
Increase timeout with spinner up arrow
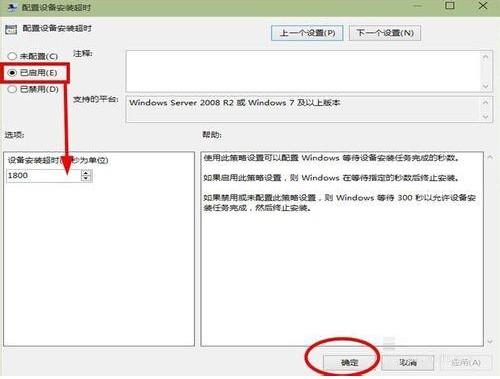click(x=86, y=172)
